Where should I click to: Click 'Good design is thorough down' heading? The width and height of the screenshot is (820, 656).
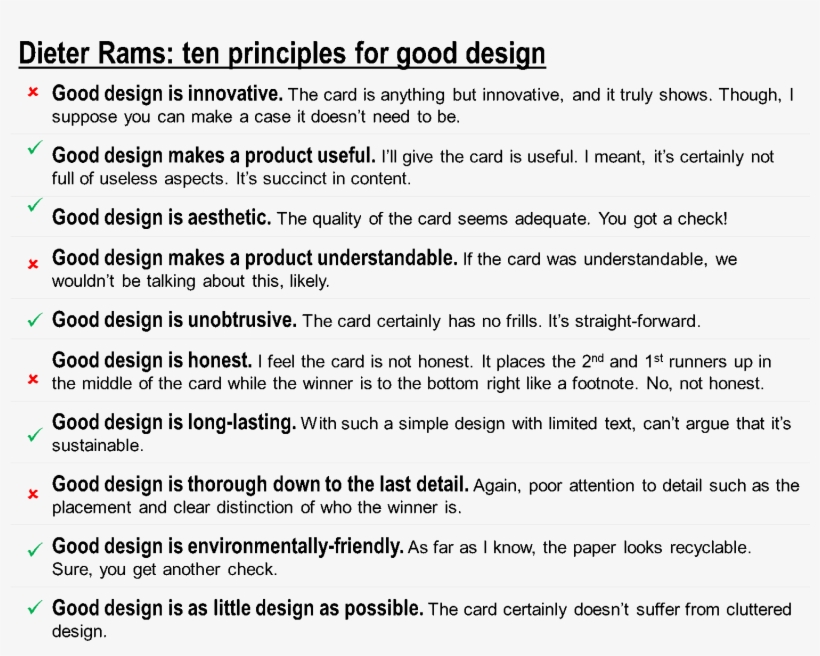coord(260,484)
